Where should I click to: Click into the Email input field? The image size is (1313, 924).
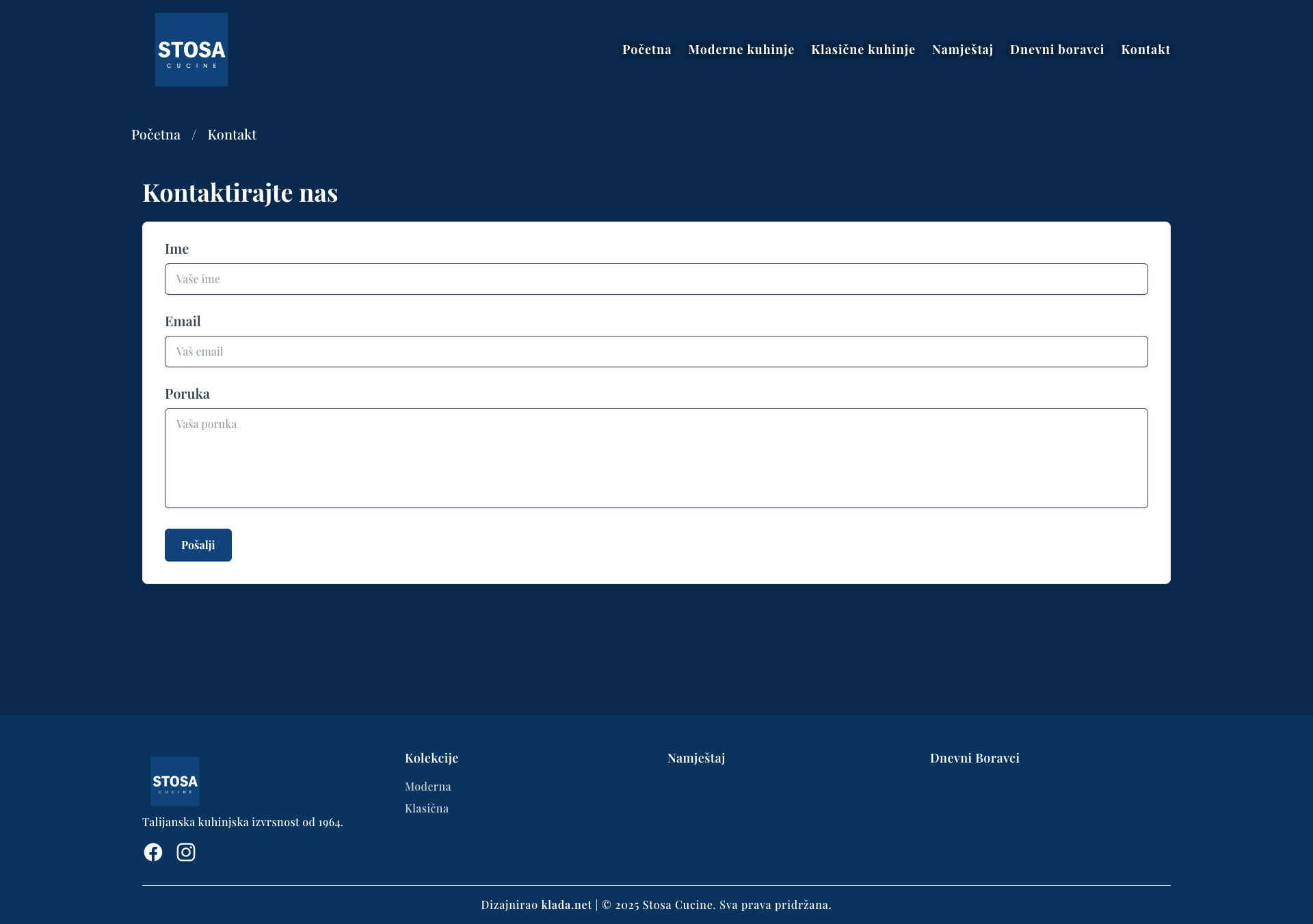tap(656, 352)
